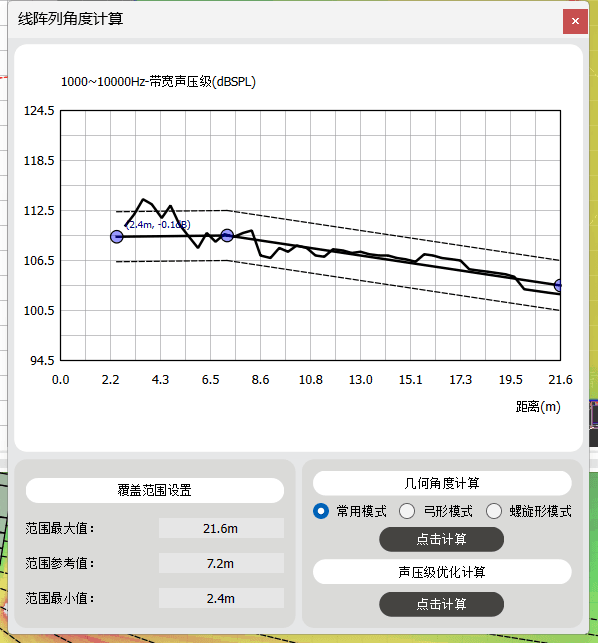This screenshot has height=643, width=598.
Task: Click 点击计算 under 几何角度计算
Action: [441, 539]
